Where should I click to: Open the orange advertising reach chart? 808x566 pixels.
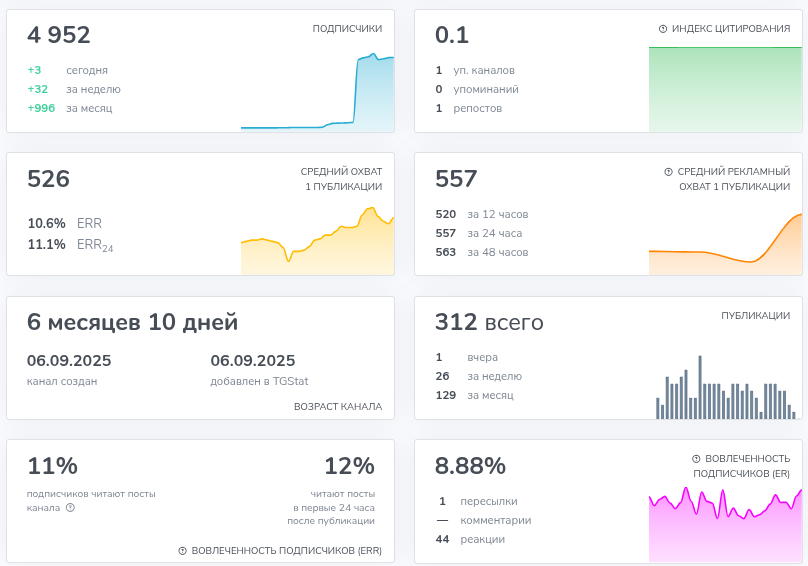point(725,244)
